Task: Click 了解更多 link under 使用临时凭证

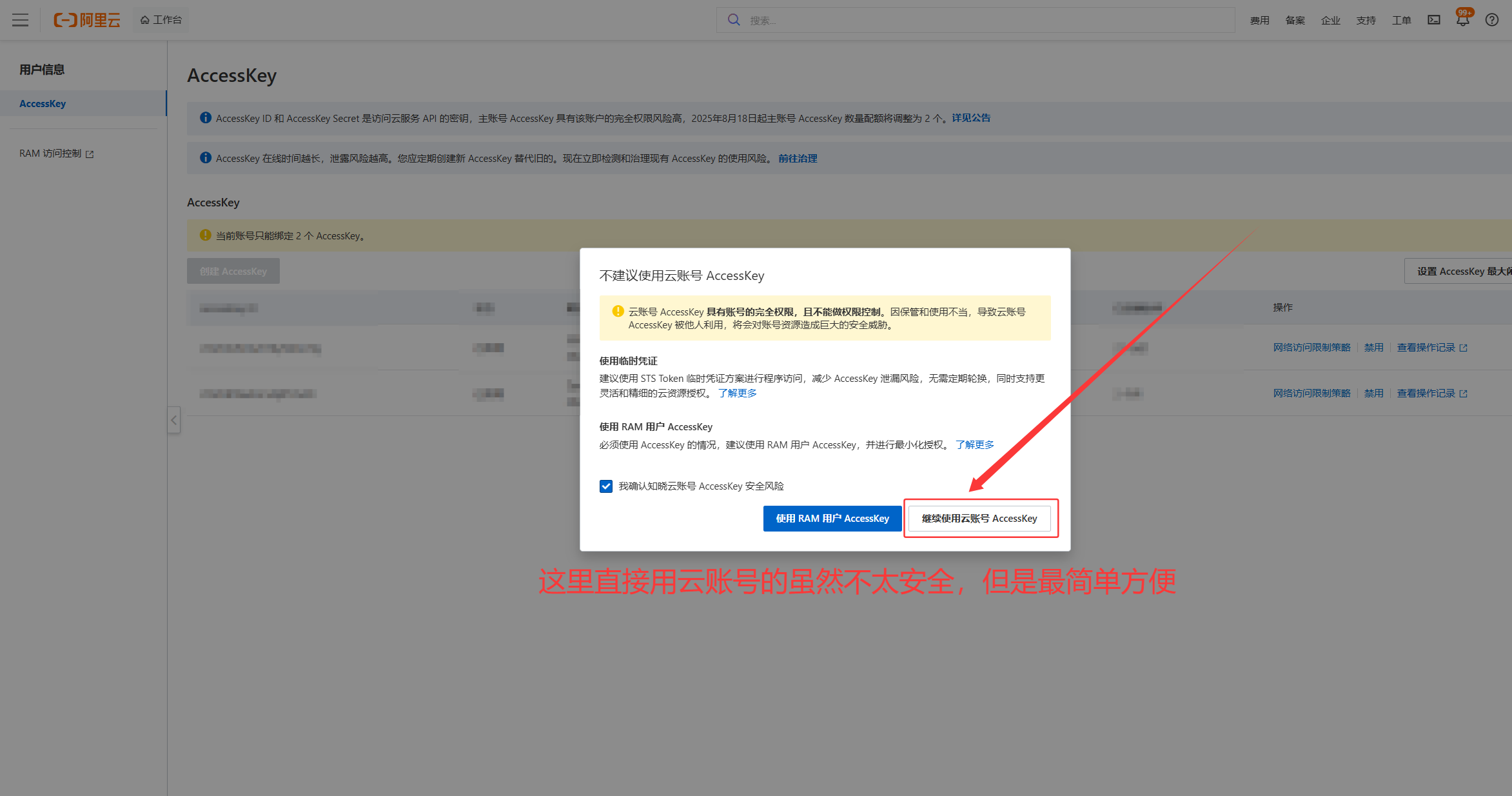Action: point(737,393)
